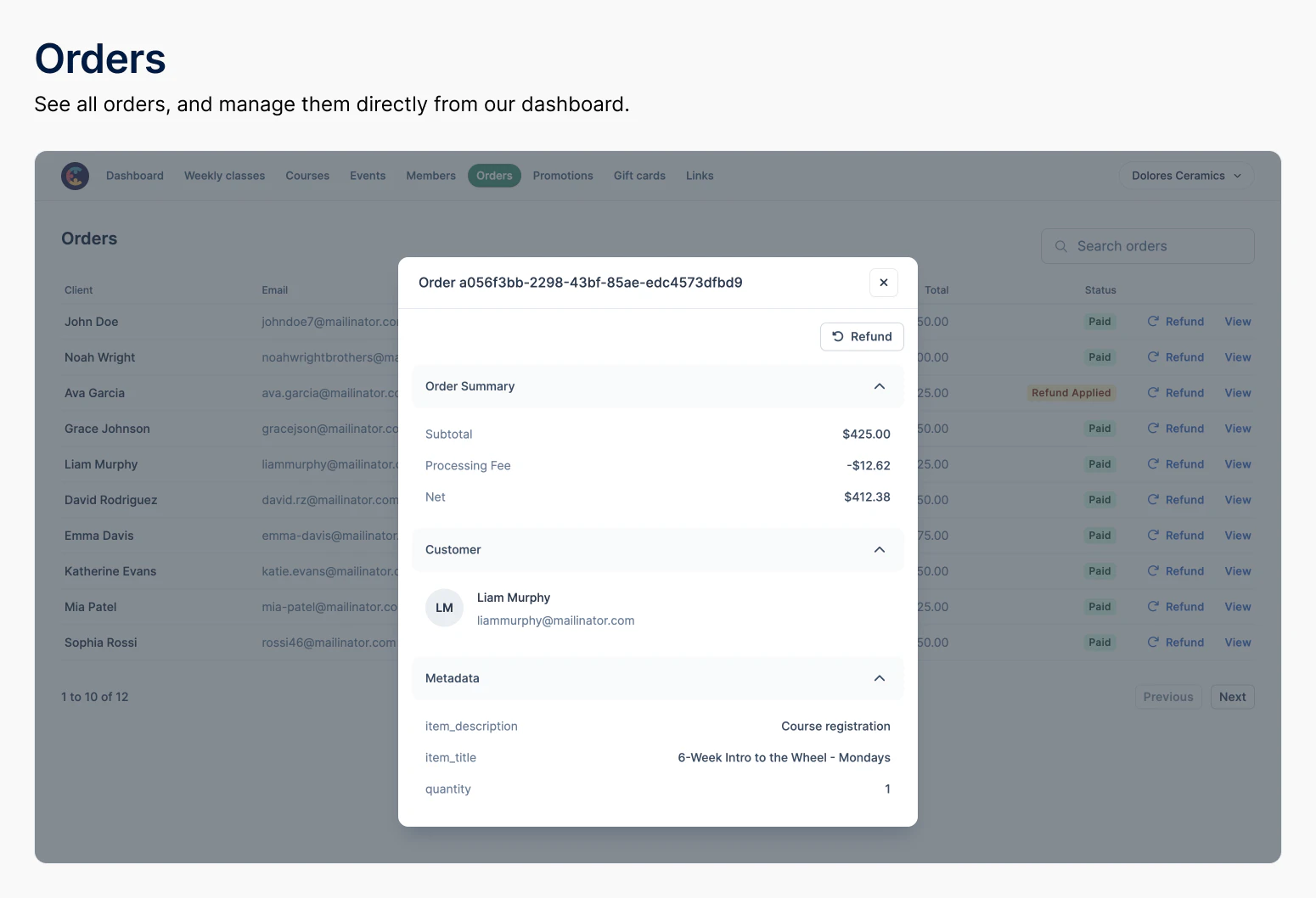The height and width of the screenshot is (898, 1316).
Task: Go to Next page of orders
Action: (x=1232, y=697)
